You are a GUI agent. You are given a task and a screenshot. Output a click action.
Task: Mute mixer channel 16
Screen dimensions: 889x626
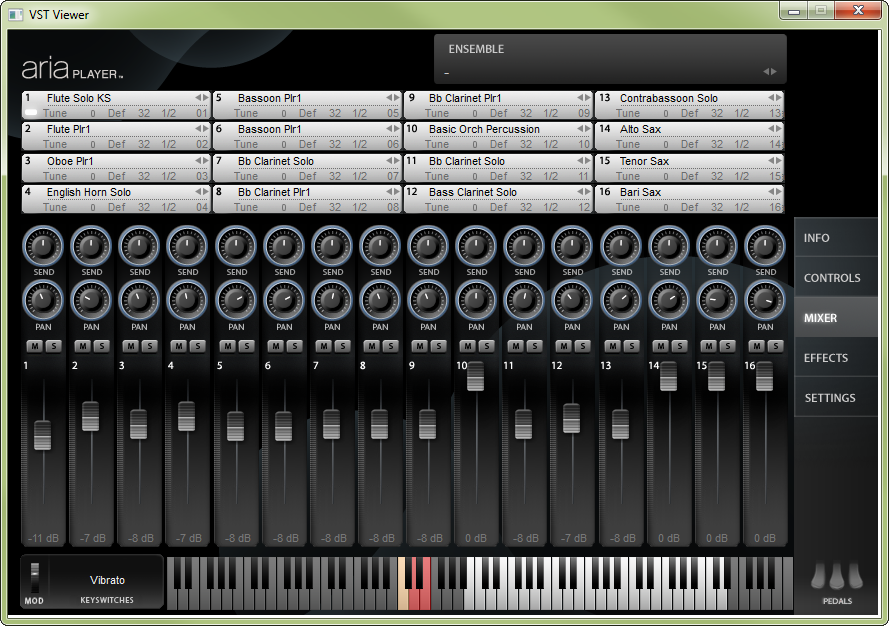(756, 346)
